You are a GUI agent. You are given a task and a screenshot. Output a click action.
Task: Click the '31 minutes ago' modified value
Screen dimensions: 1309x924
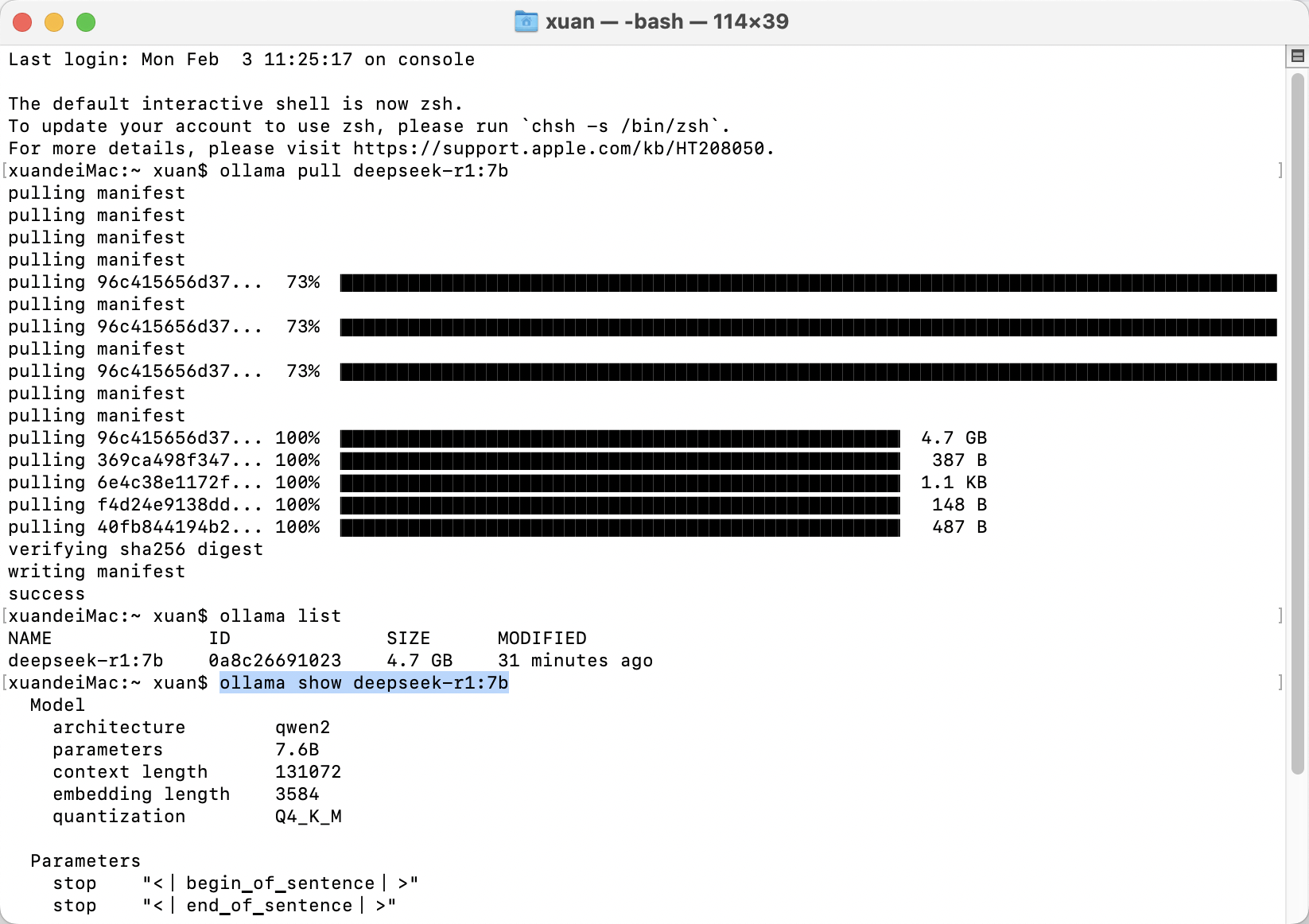pos(576,661)
